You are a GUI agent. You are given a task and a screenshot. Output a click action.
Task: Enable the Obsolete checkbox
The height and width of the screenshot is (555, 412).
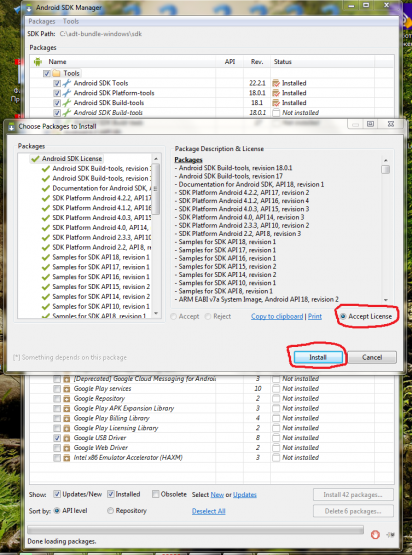click(155, 494)
